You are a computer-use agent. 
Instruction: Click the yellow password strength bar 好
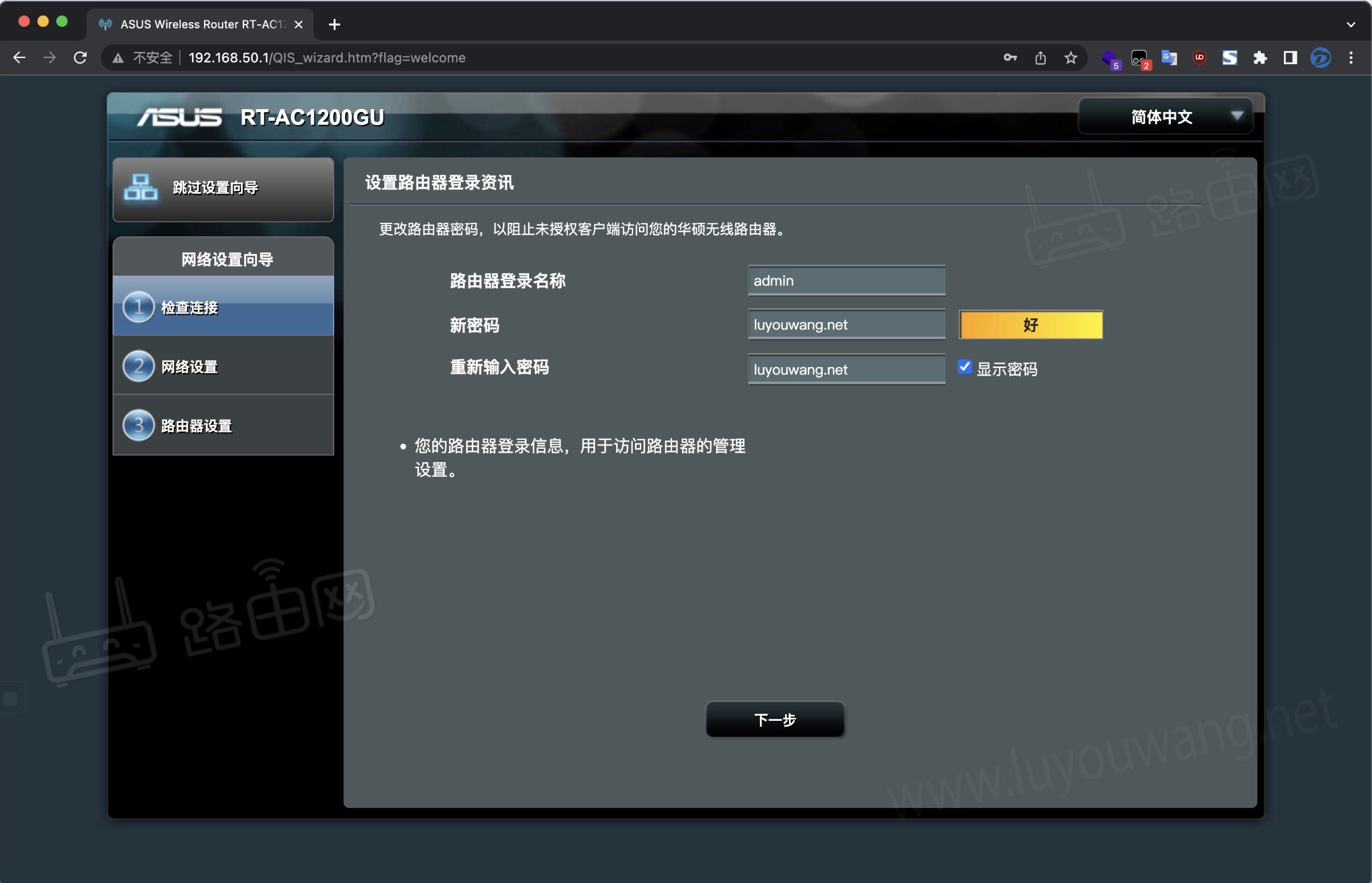tap(1030, 325)
